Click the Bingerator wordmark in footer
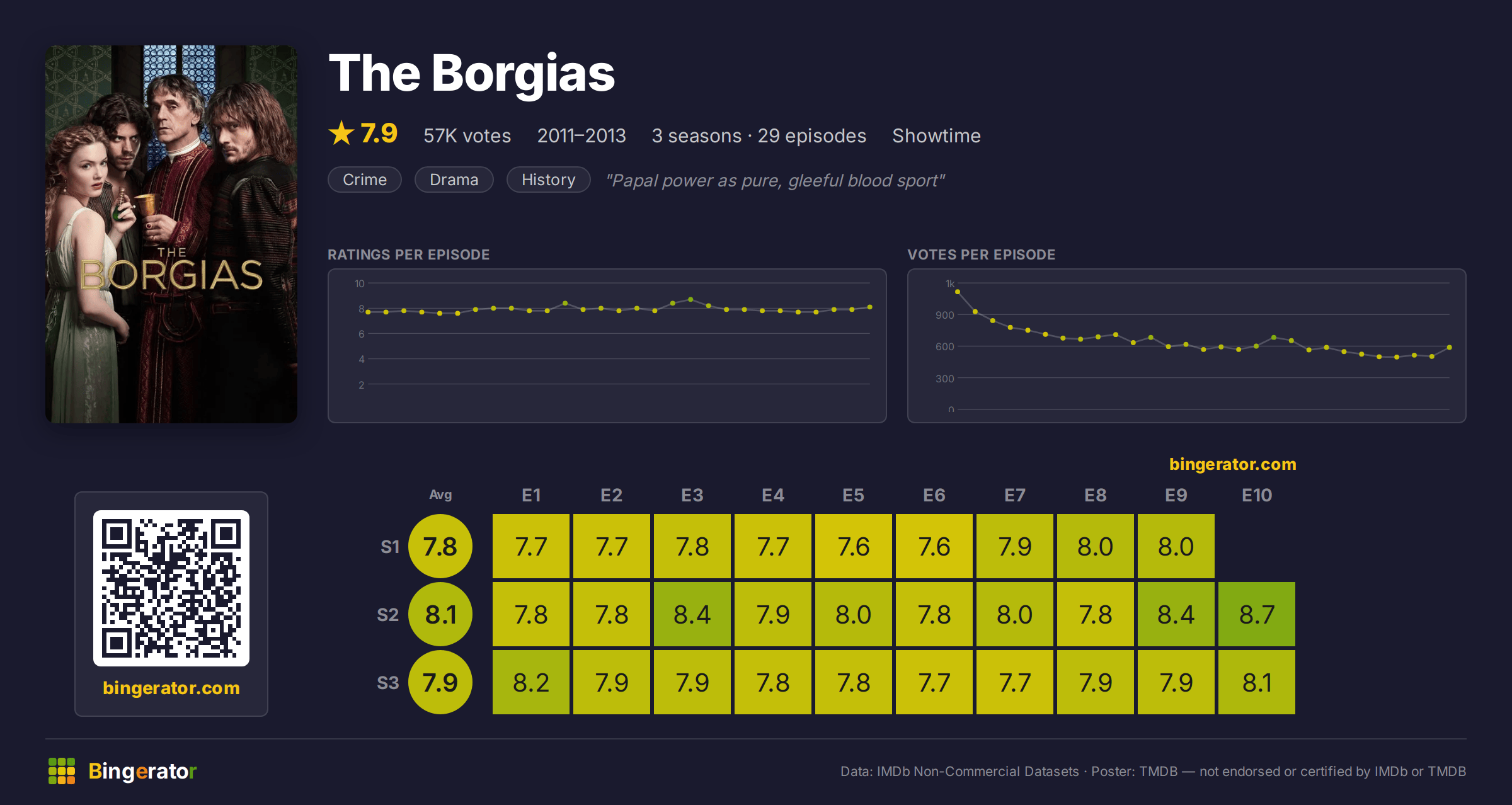 point(142,771)
